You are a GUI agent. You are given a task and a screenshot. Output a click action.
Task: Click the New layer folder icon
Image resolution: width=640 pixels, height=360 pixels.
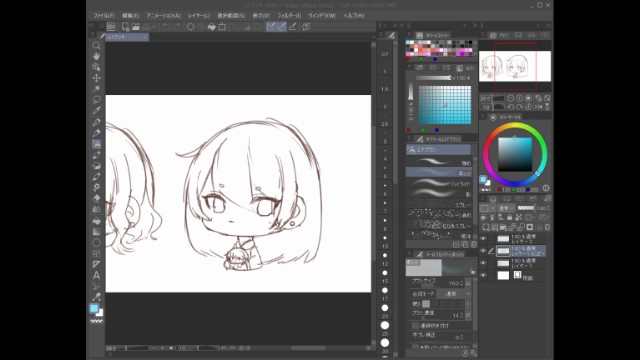click(503, 227)
